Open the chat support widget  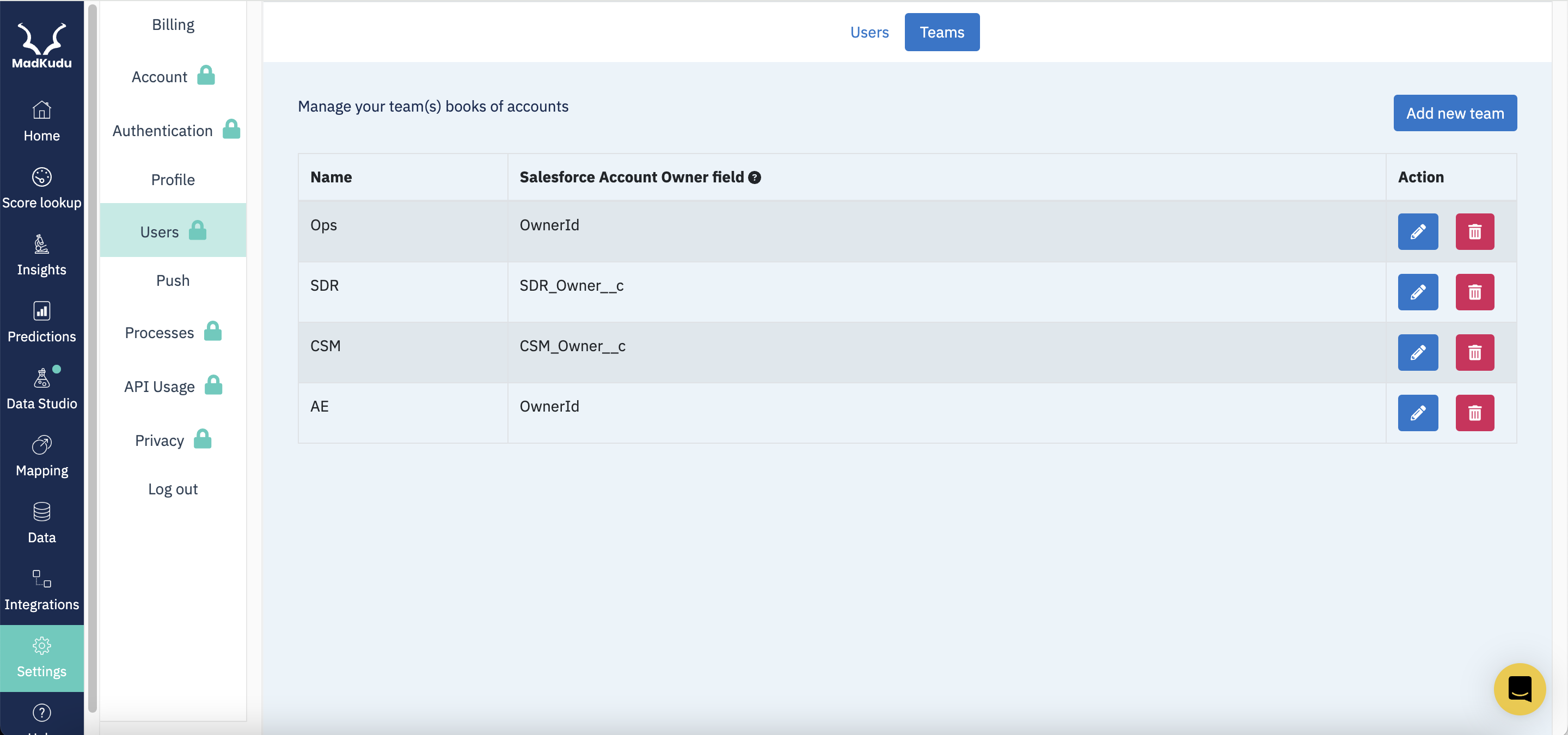coord(1520,689)
